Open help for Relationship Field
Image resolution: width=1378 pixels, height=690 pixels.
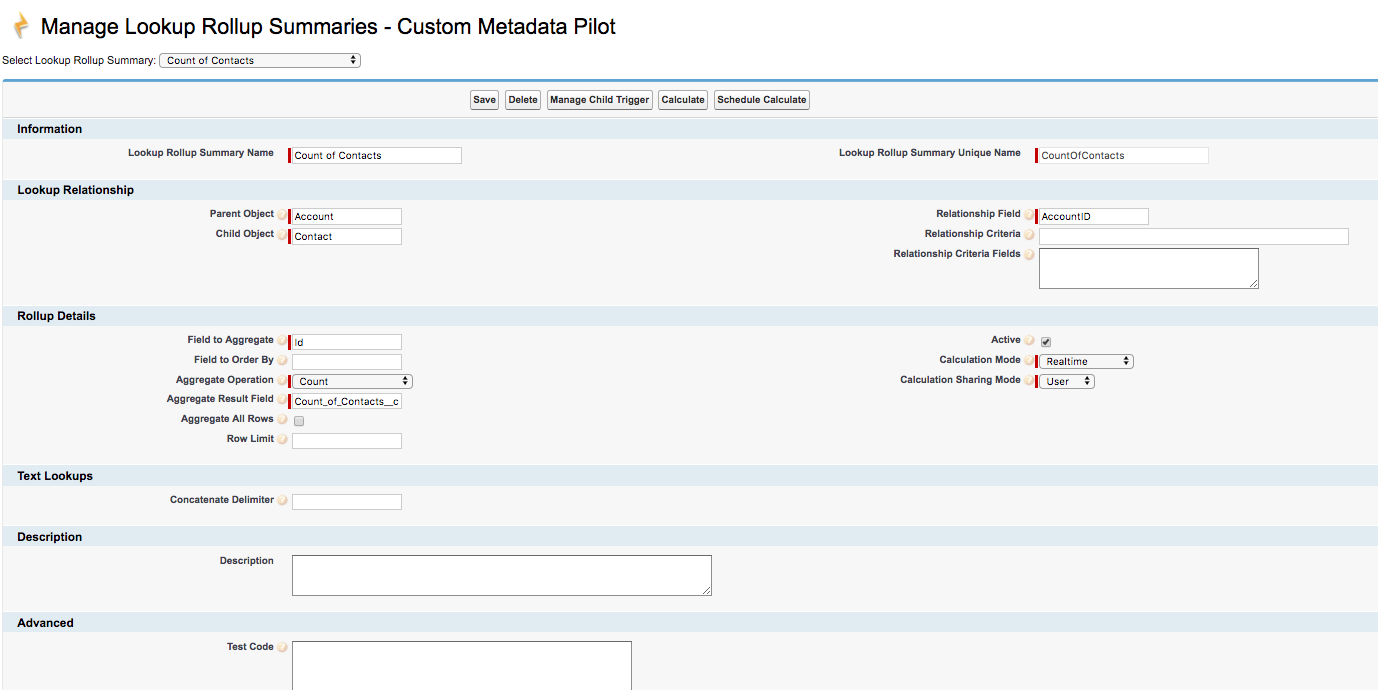(x=1029, y=214)
